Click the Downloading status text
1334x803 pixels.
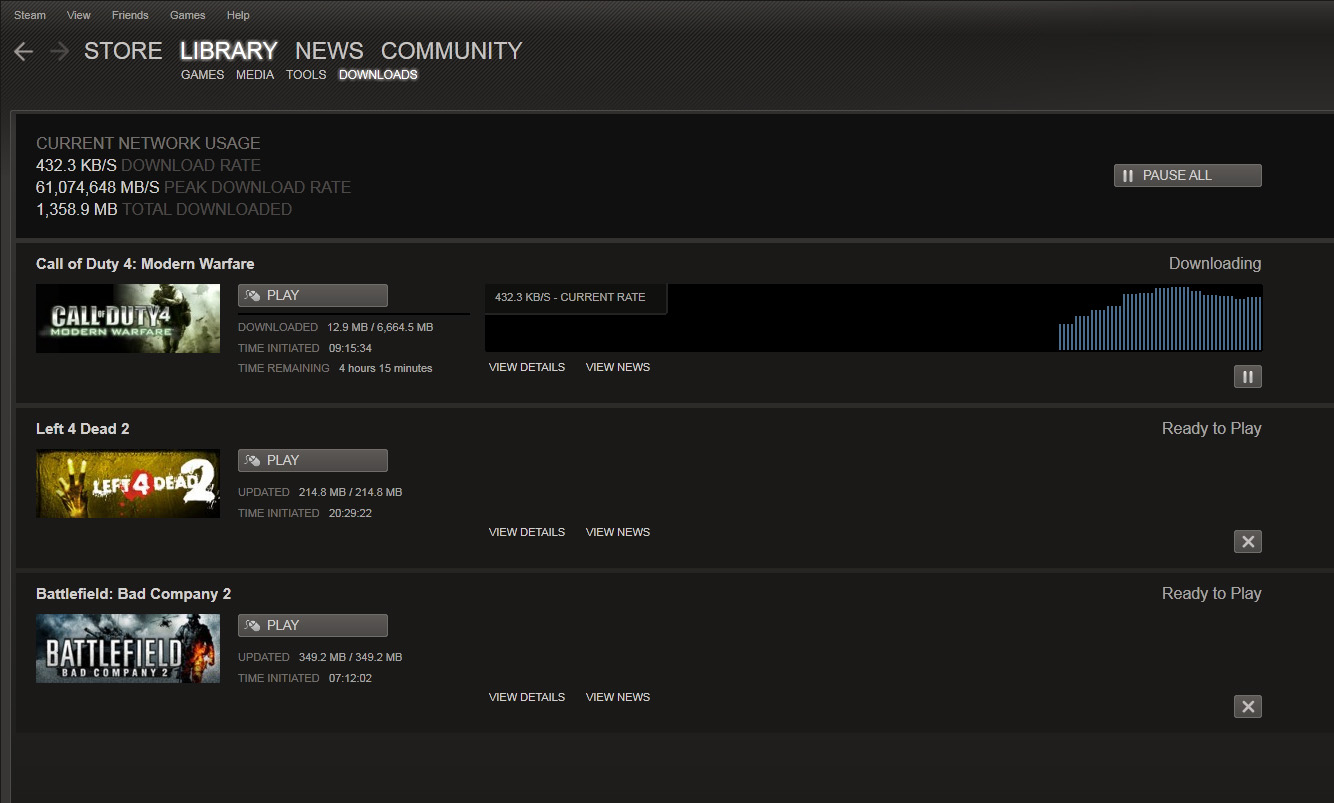(1215, 264)
